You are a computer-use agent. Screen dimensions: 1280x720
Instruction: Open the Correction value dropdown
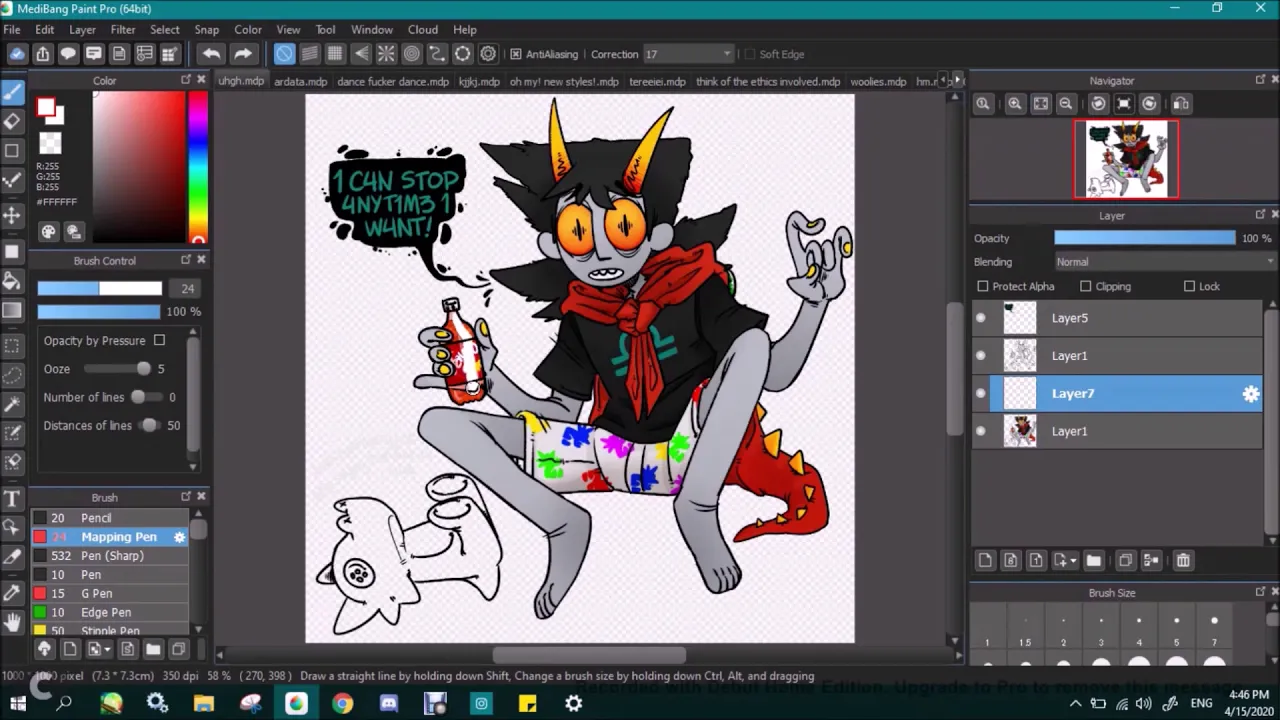pos(688,54)
